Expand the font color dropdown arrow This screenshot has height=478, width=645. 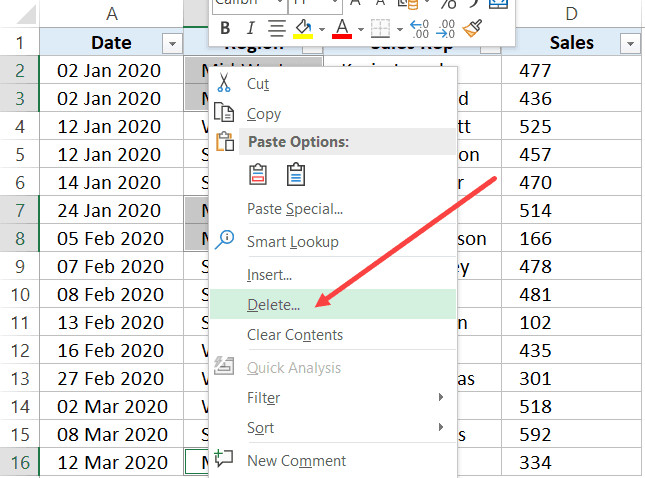click(360, 28)
